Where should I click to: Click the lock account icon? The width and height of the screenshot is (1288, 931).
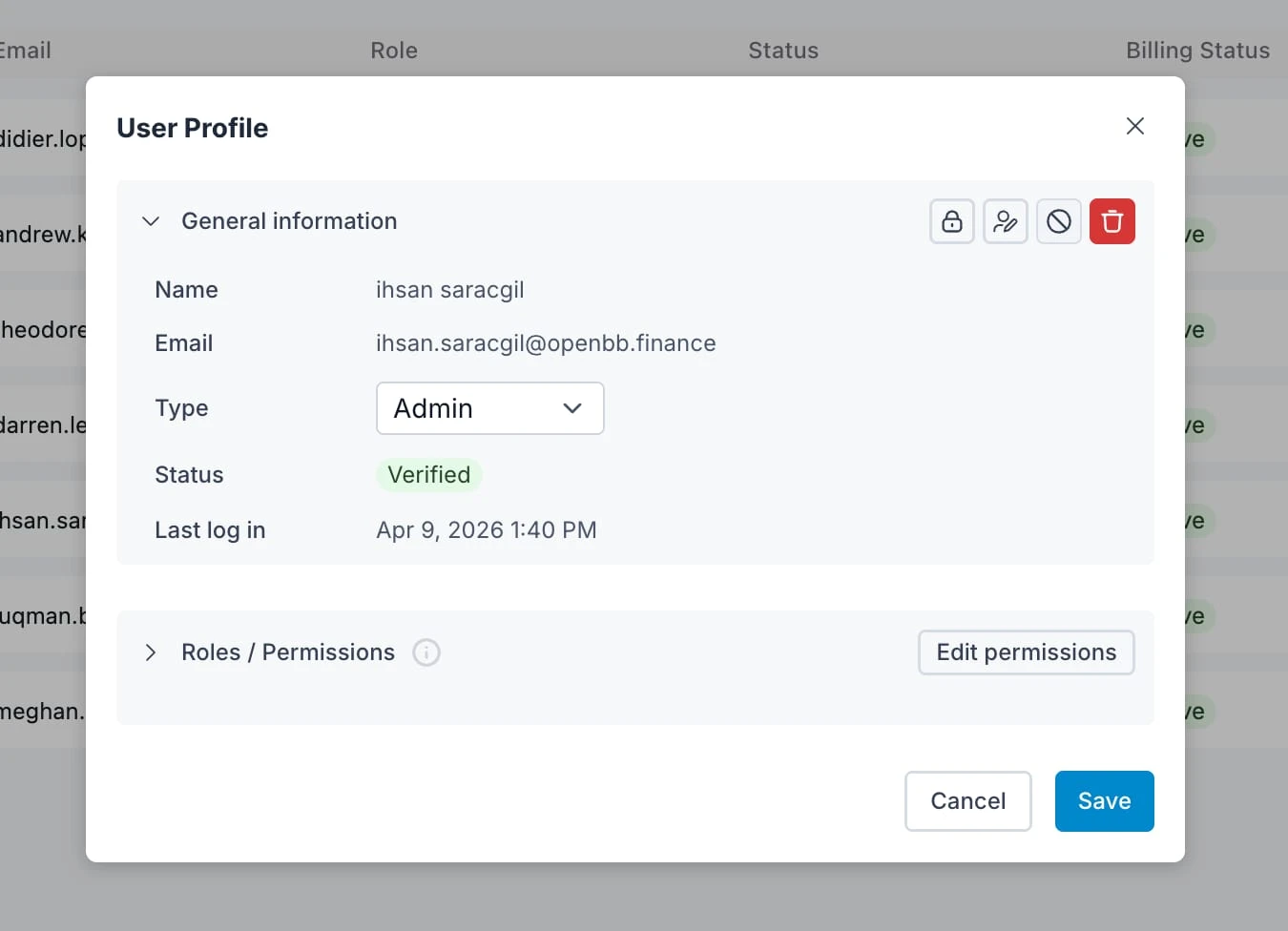951,220
